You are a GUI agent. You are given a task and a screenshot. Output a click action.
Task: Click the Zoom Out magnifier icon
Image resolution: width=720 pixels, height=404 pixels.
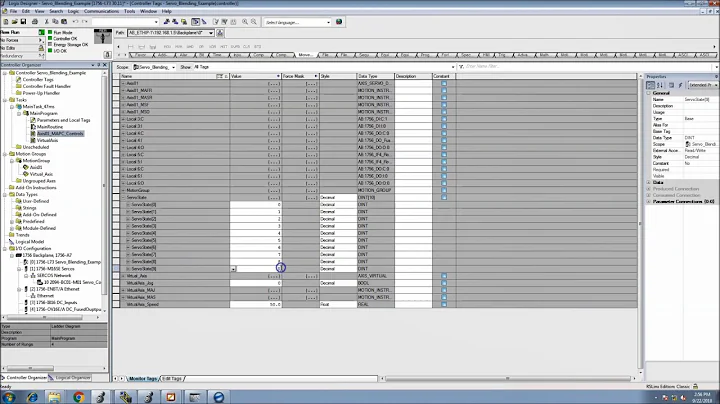pyautogui.click(x=253, y=22)
